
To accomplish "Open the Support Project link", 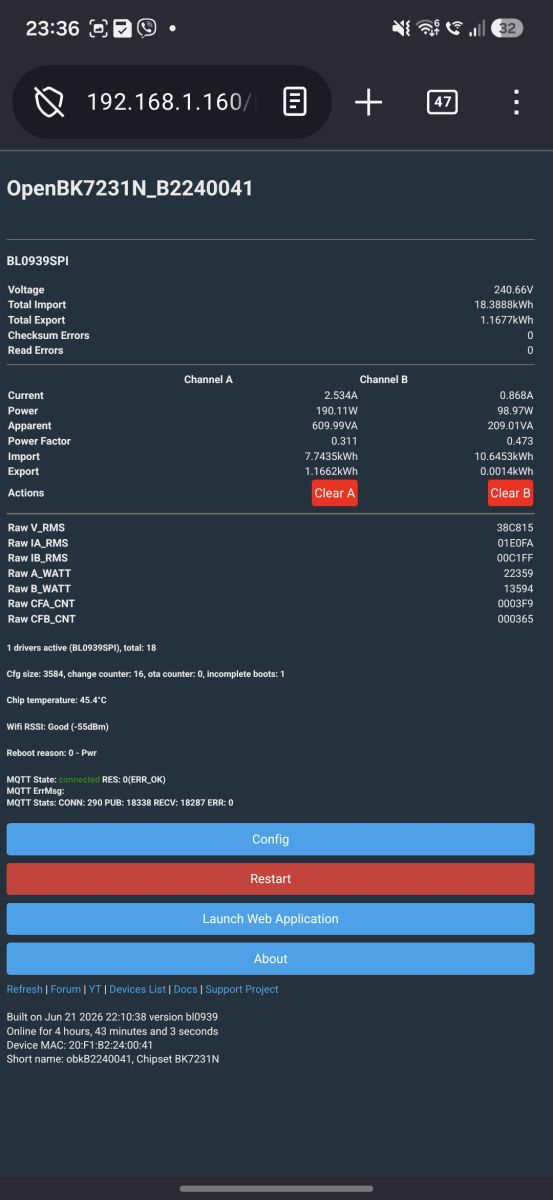I will click(242, 989).
